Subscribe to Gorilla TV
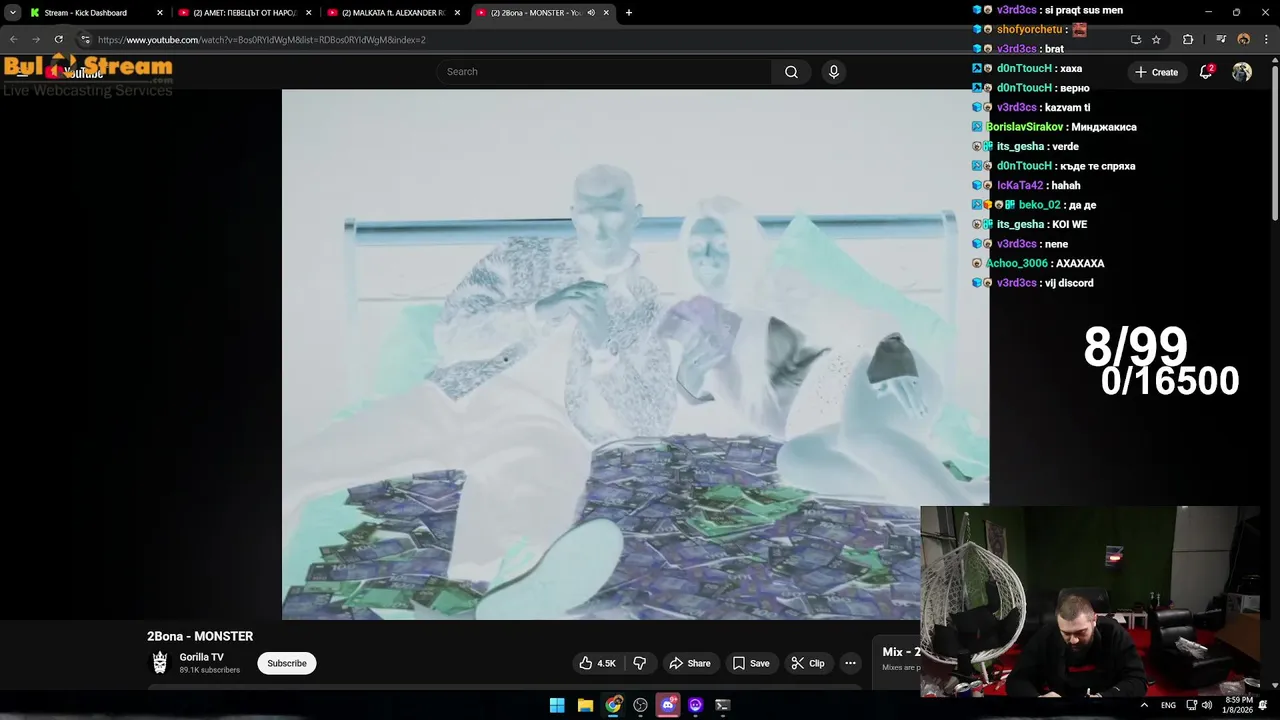1280x720 pixels. (287, 663)
